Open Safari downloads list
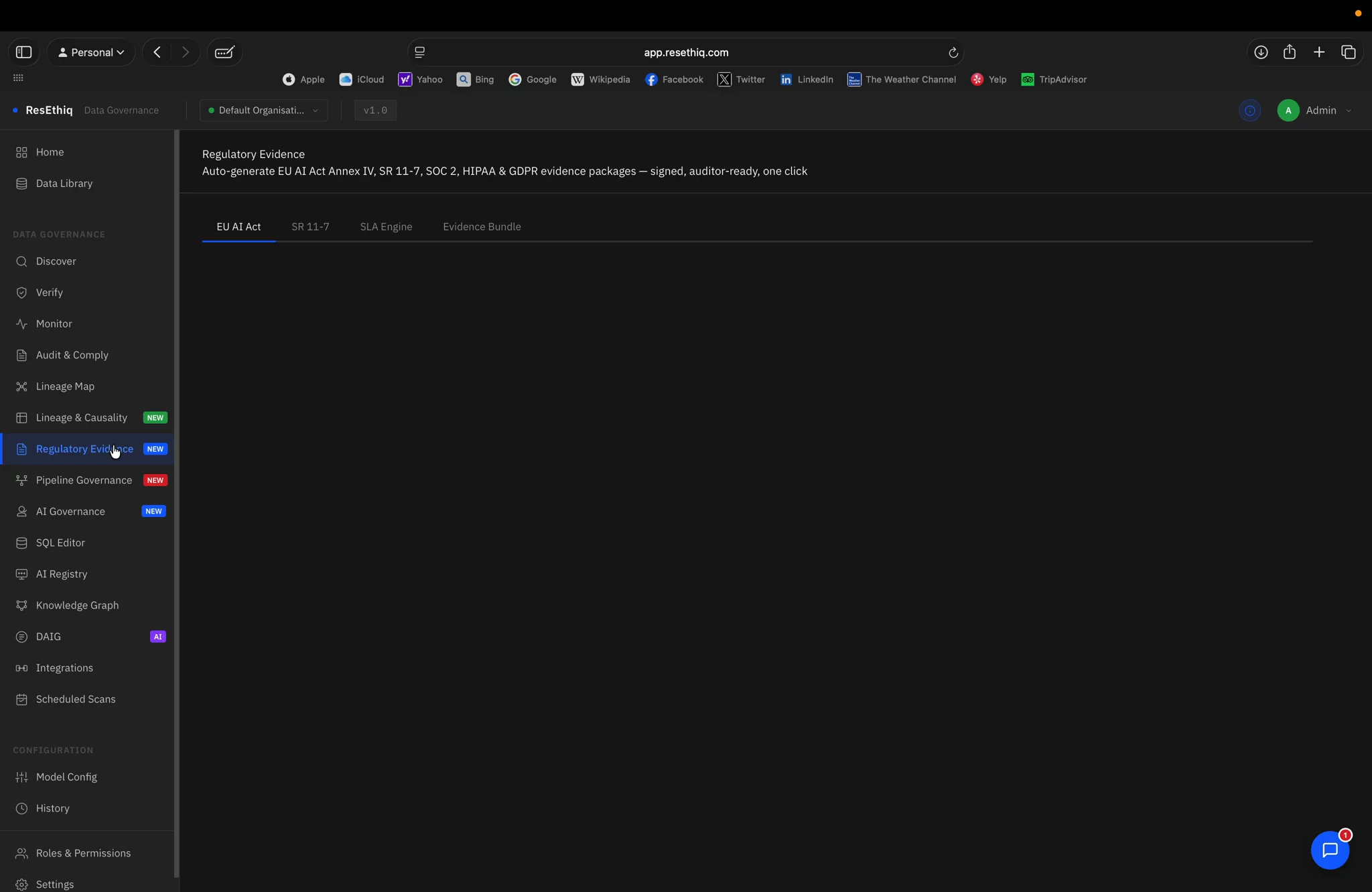This screenshot has height=892, width=1372. point(1261,52)
